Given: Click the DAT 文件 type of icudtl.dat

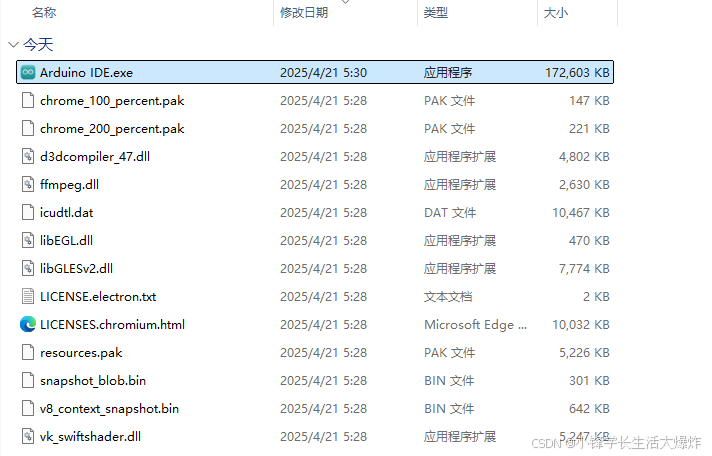Looking at the screenshot, I should coord(450,213).
